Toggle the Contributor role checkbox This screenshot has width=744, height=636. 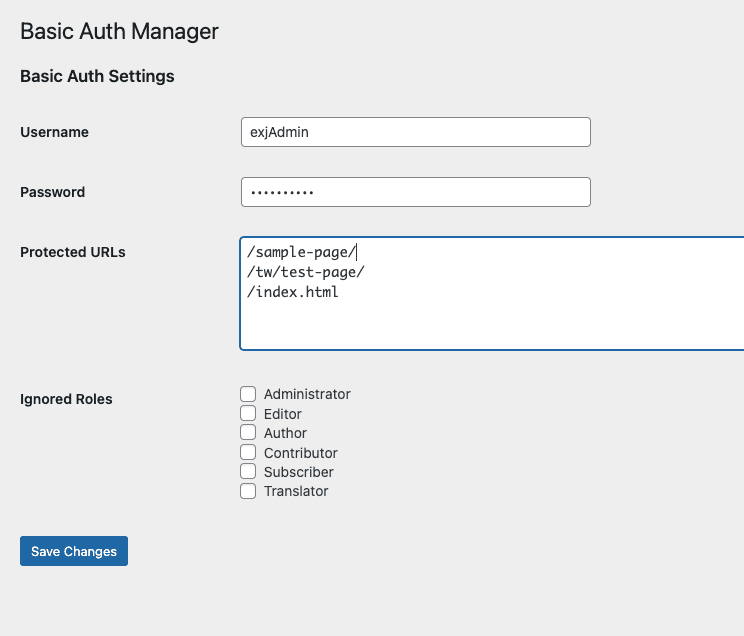point(248,452)
